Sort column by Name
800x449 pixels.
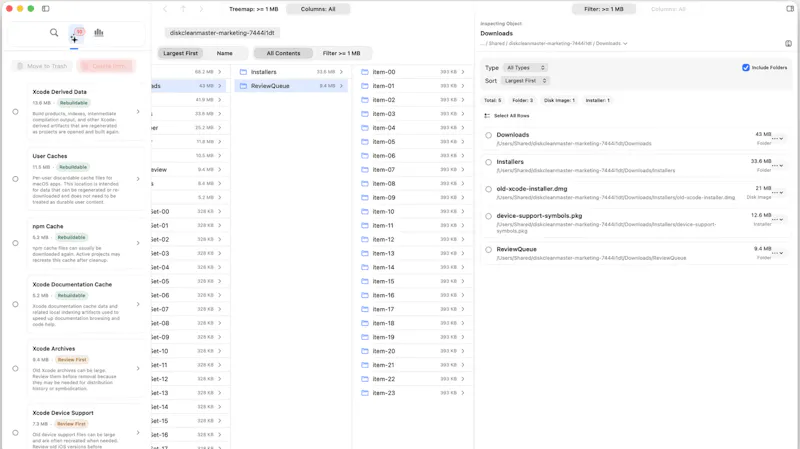[x=224, y=53]
